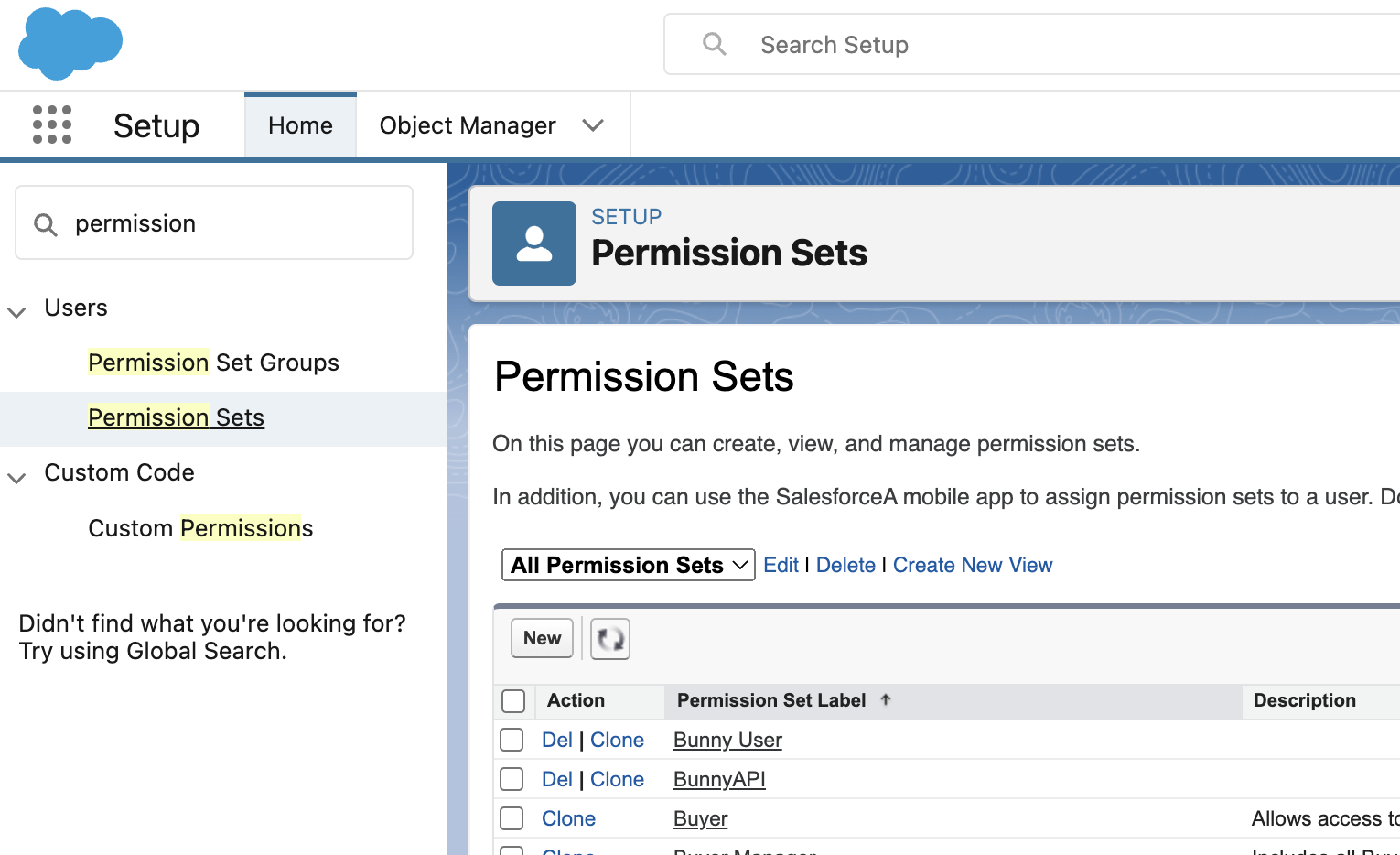Click Clone for BunnyAPI
The image size is (1400, 855).
coord(617,779)
